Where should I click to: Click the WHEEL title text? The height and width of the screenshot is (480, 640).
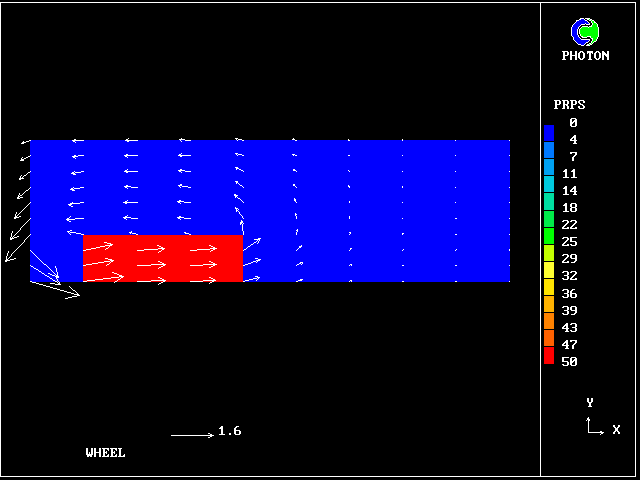tap(106, 453)
